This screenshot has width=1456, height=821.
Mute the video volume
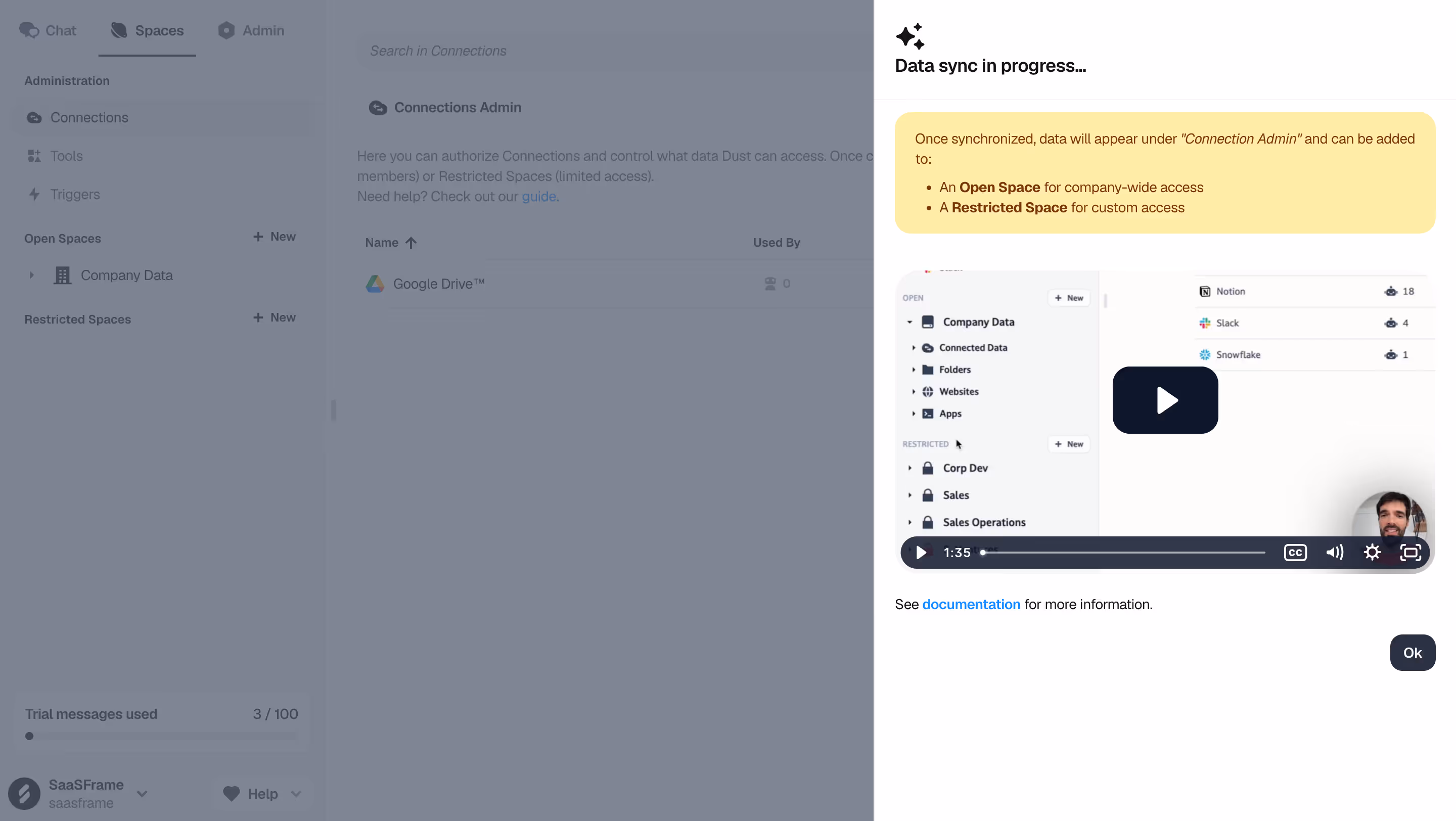1335,552
